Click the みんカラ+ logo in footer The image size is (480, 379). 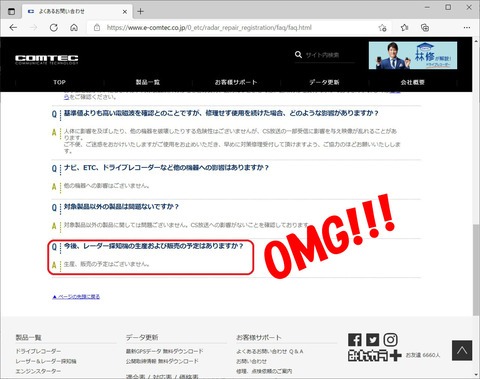[375, 355]
